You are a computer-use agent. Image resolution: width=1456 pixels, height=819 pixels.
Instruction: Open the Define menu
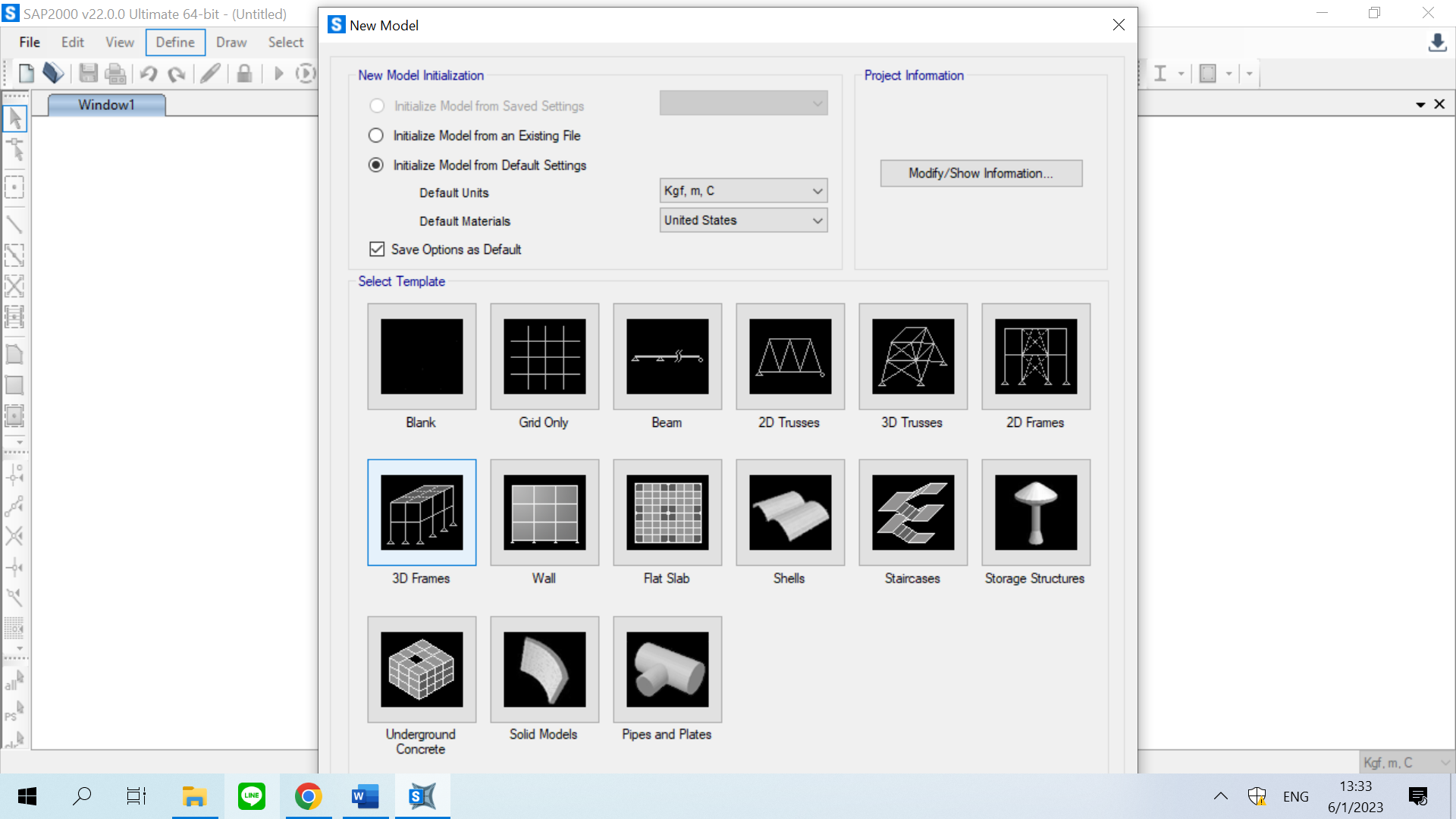[x=175, y=42]
